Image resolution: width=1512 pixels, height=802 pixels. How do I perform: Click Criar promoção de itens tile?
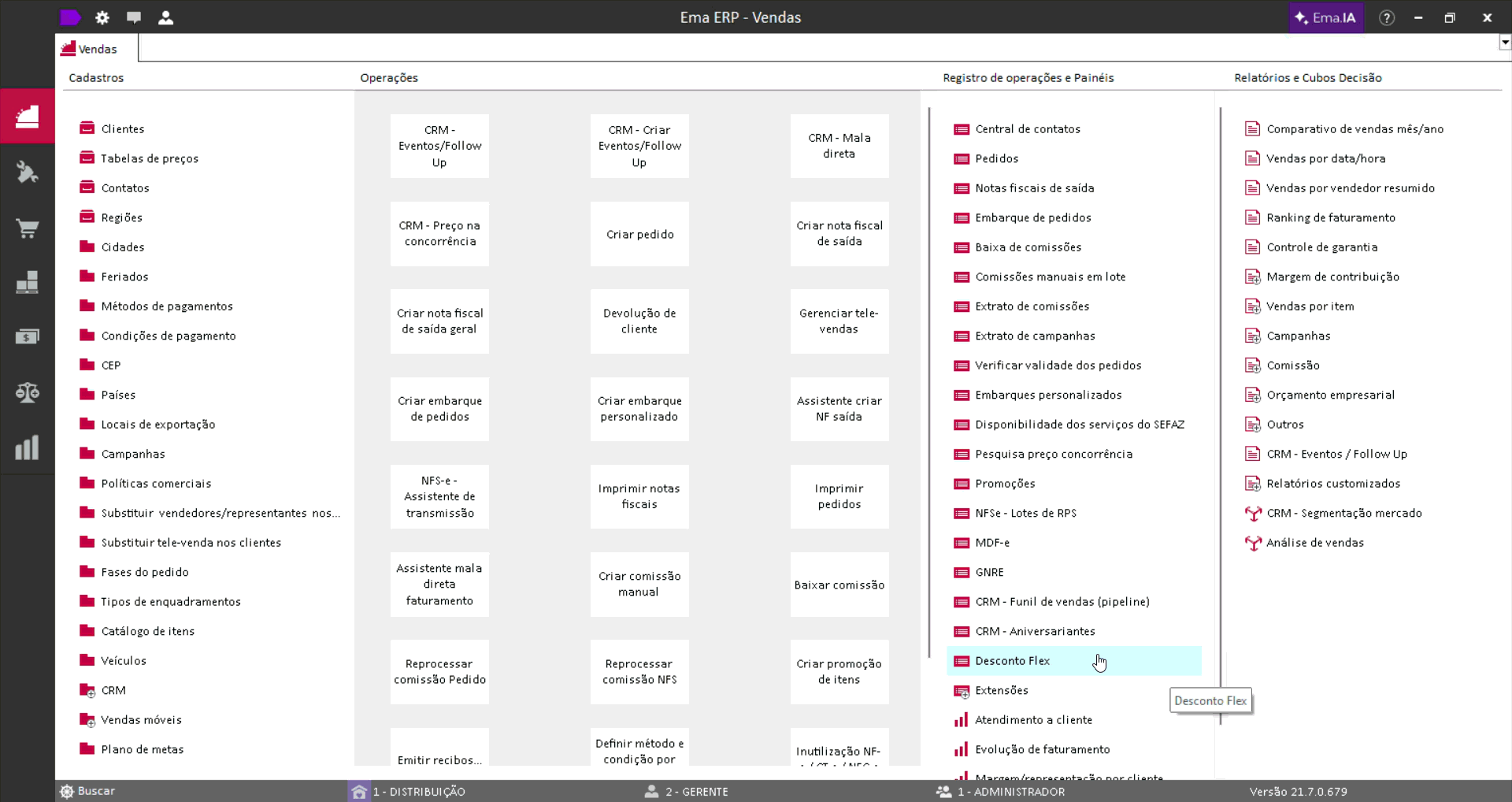pos(839,672)
